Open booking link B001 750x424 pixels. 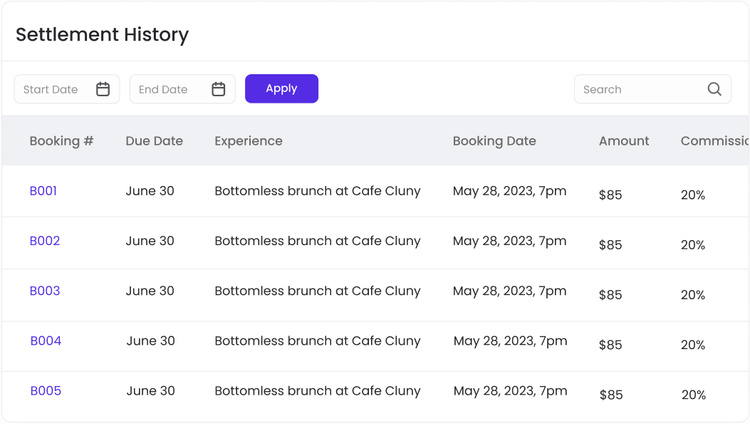(43, 191)
